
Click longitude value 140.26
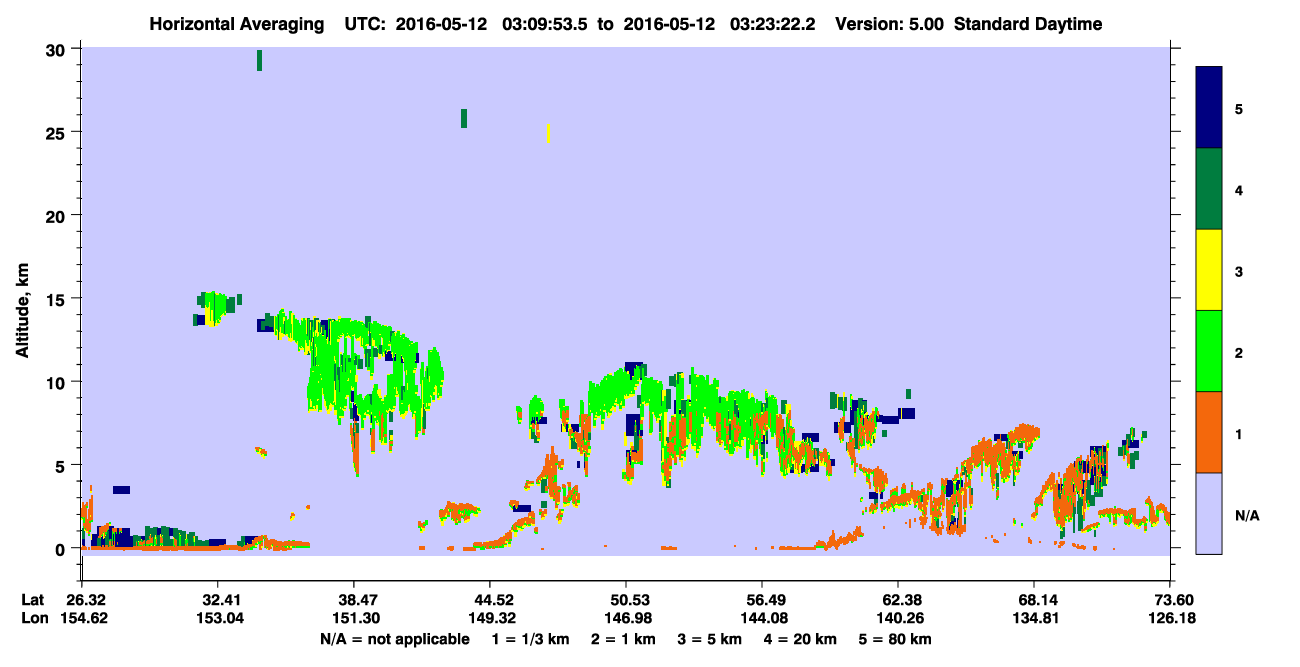pyautogui.click(x=898, y=618)
